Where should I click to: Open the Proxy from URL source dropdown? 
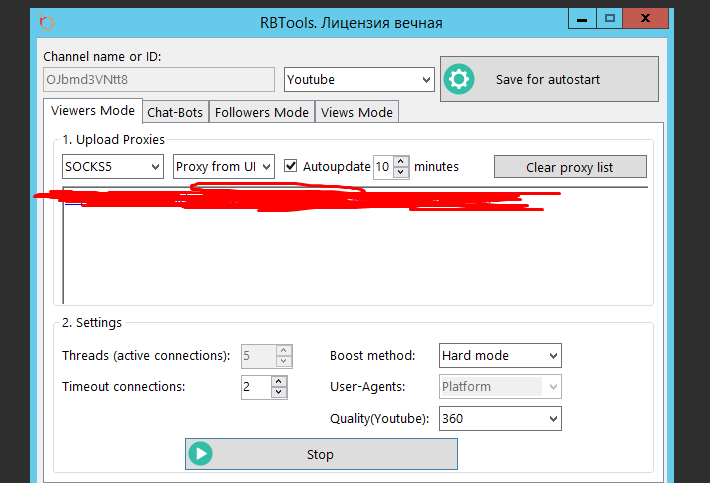[x=223, y=167]
